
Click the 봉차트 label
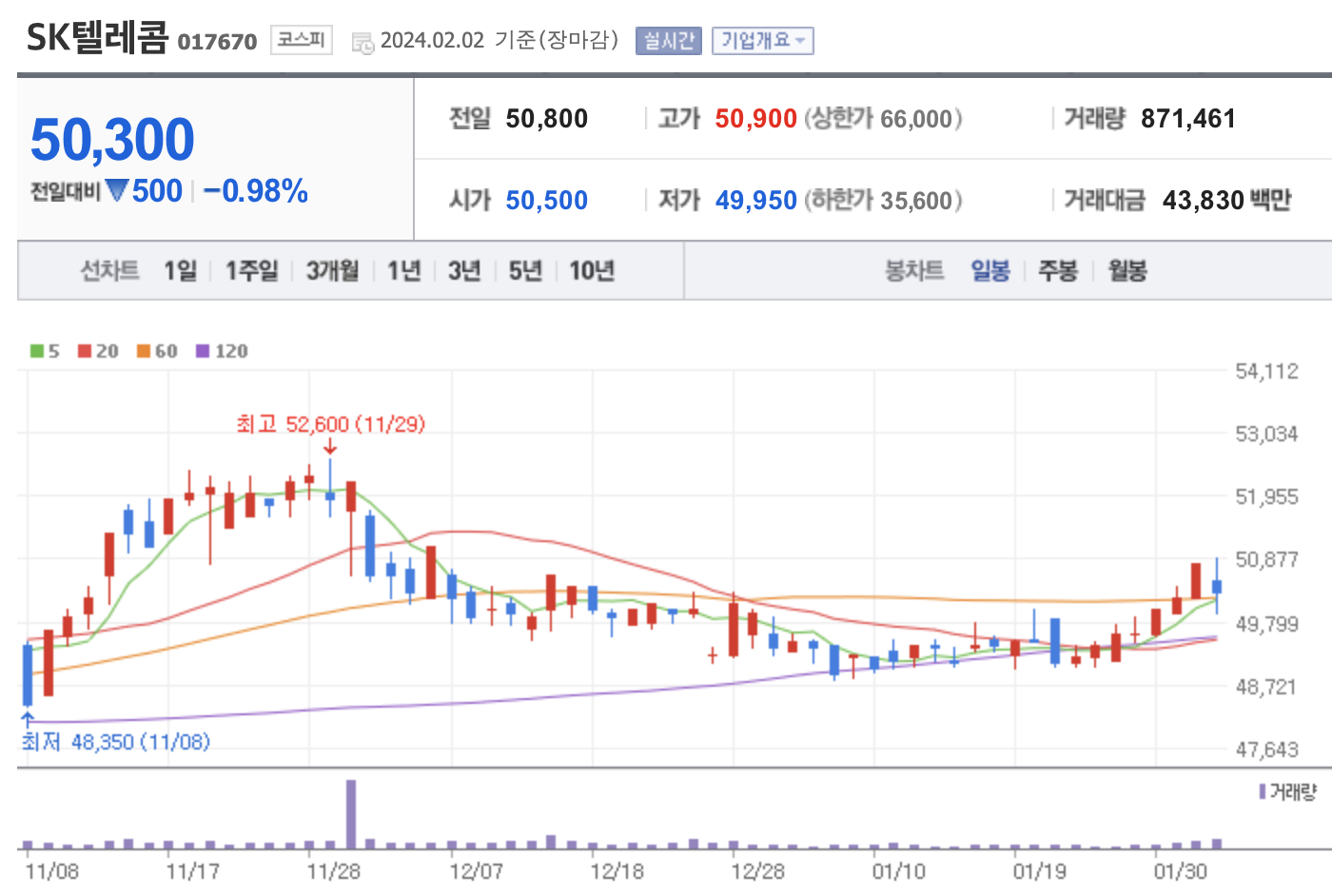tap(914, 271)
